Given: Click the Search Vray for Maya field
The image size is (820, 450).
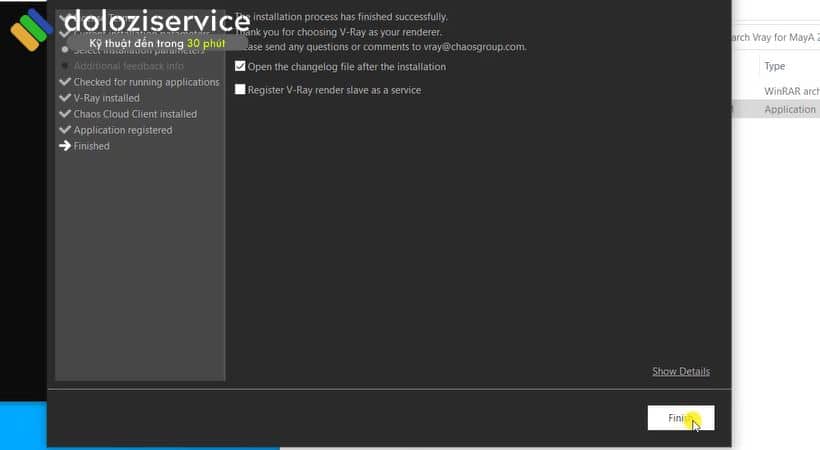Looking at the screenshot, I should [775, 38].
